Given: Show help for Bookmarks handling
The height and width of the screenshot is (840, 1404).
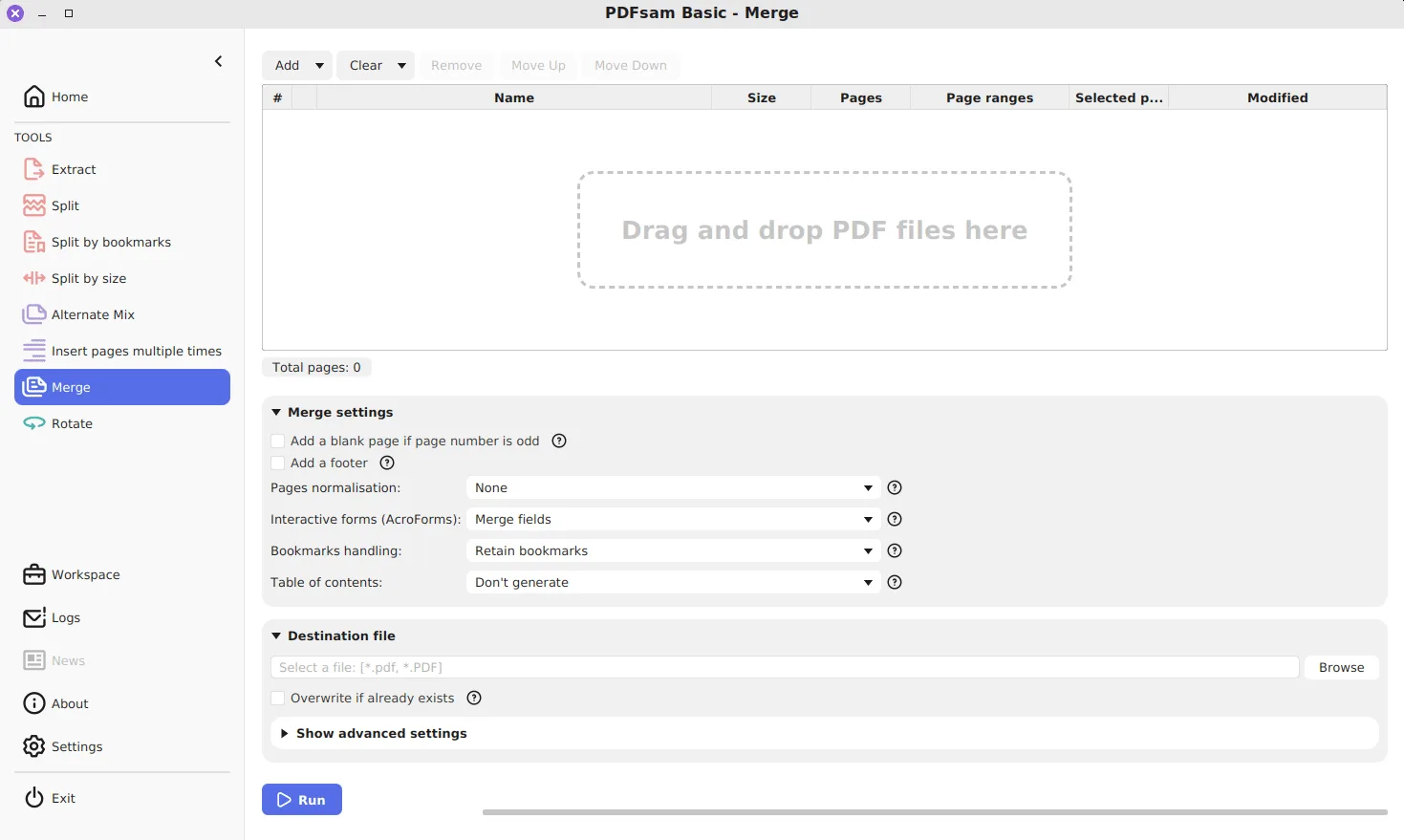Looking at the screenshot, I should click(895, 550).
